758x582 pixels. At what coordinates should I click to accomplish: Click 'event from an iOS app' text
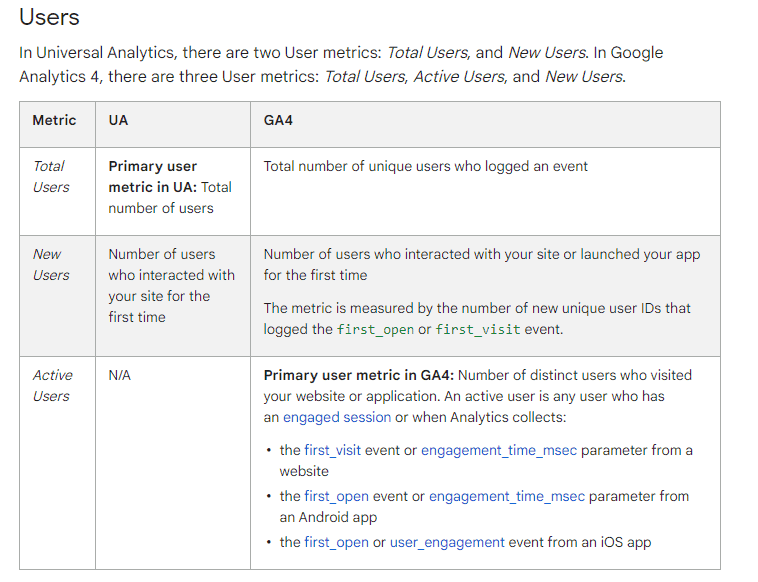pyautogui.click(x=580, y=542)
